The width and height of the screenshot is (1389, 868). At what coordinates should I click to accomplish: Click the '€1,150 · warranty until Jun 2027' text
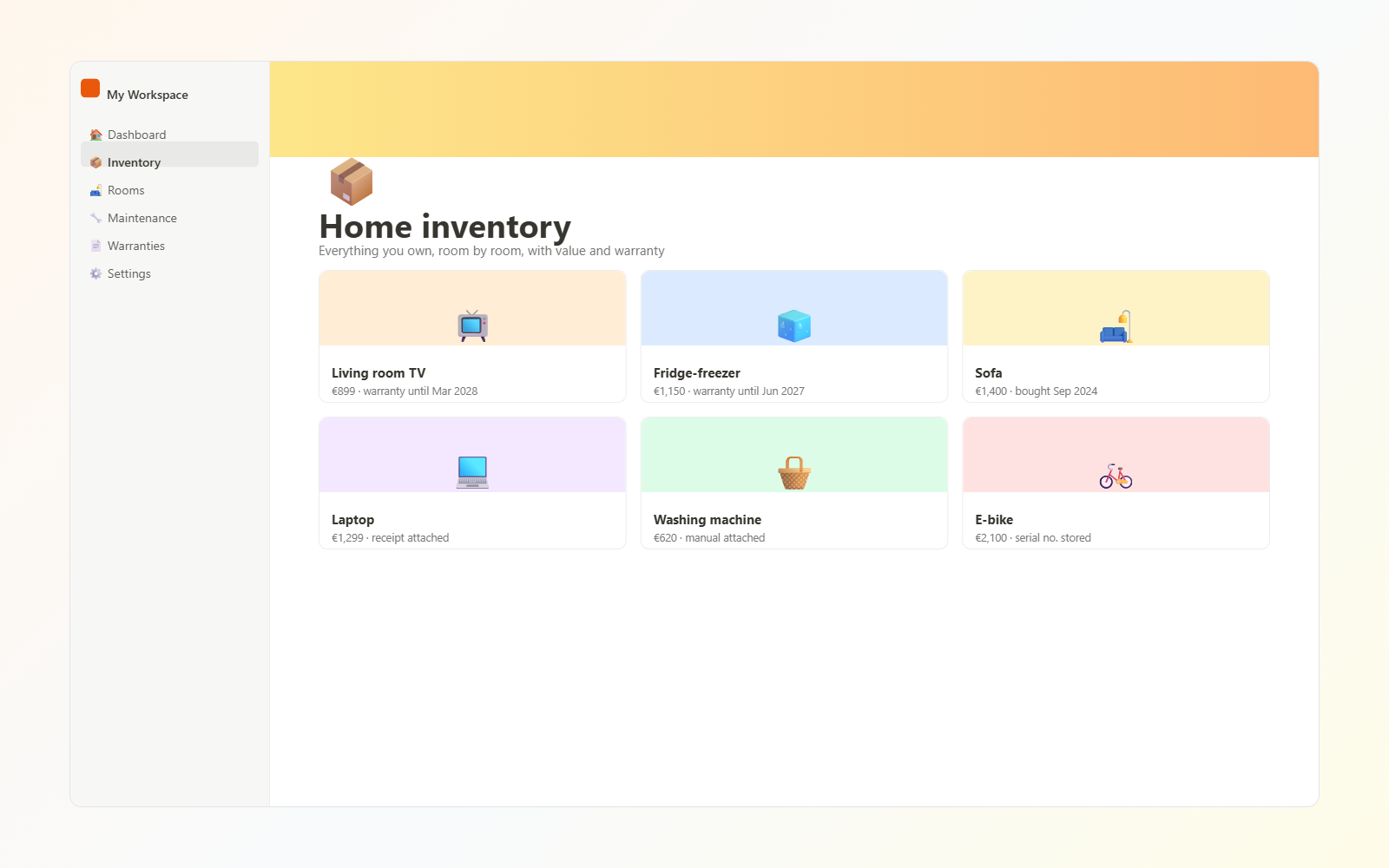[729, 391]
